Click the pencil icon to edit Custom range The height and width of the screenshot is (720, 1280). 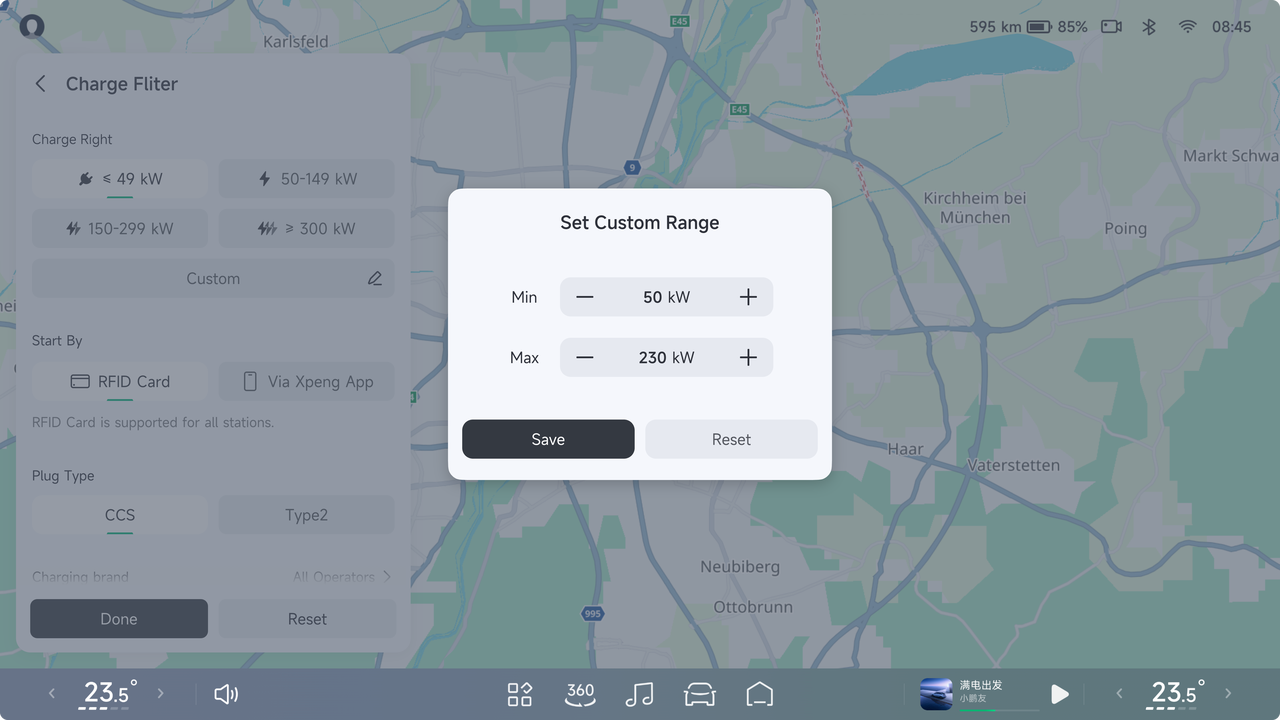(x=375, y=278)
